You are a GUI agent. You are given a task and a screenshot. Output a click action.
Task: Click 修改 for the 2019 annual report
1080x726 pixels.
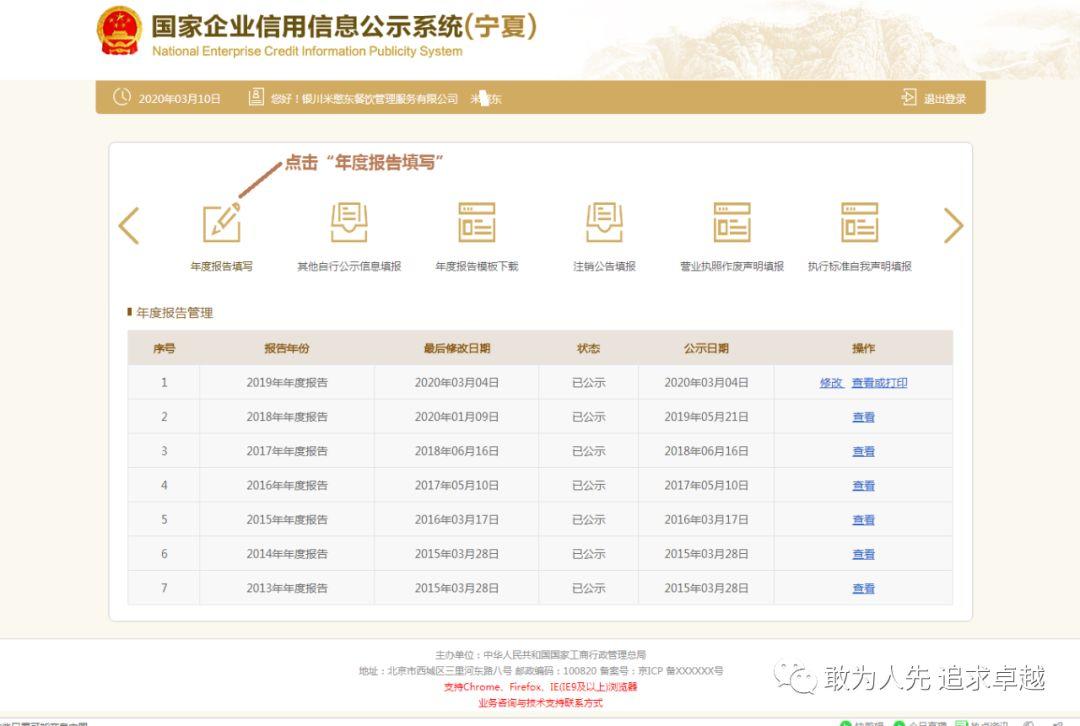pos(831,383)
